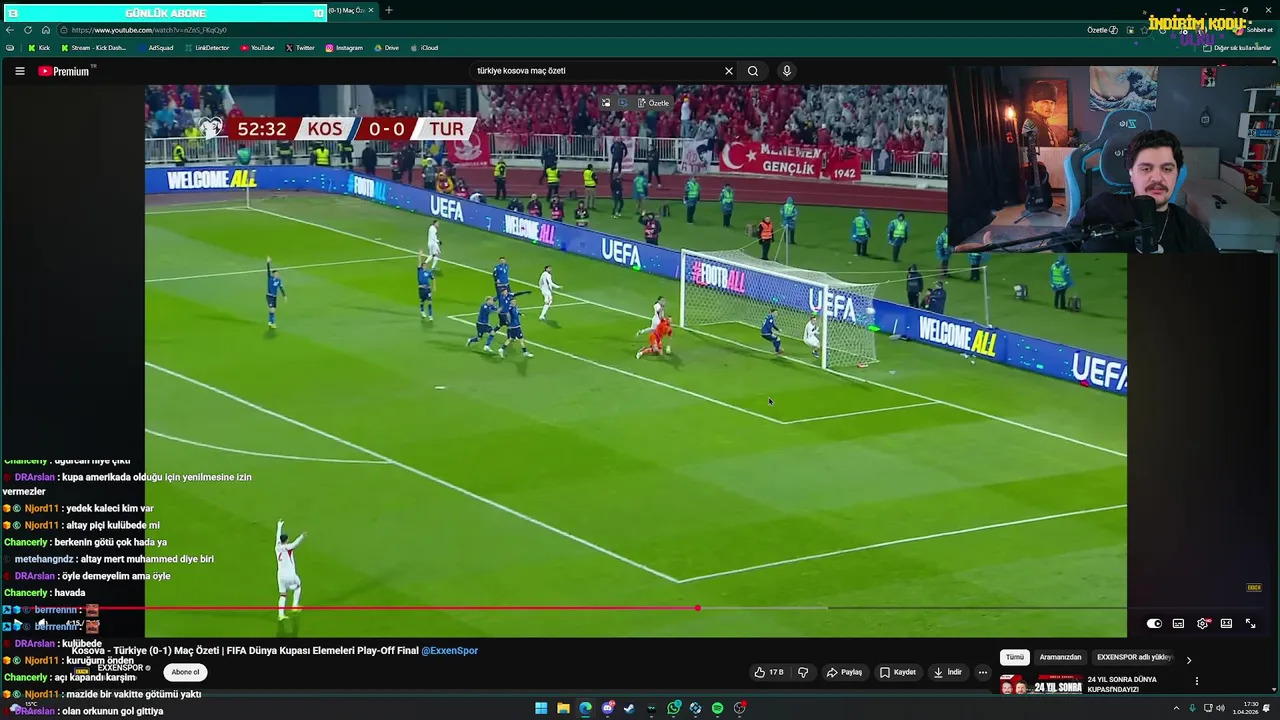
Task: Click the Özetle button above video
Action: [654, 103]
